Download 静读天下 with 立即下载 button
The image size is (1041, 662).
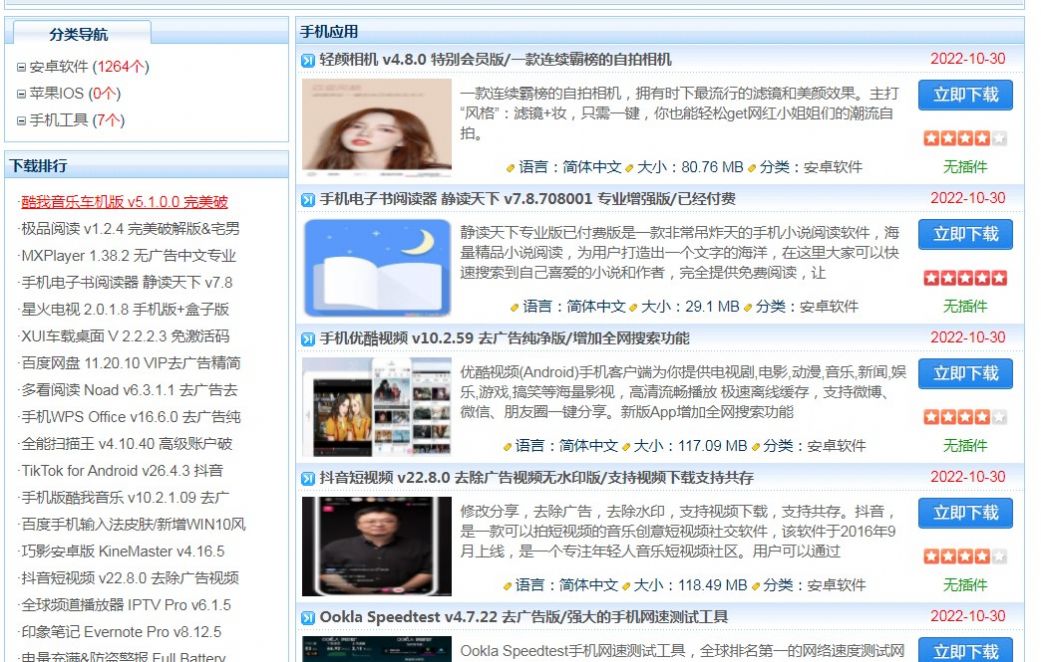(x=965, y=234)
